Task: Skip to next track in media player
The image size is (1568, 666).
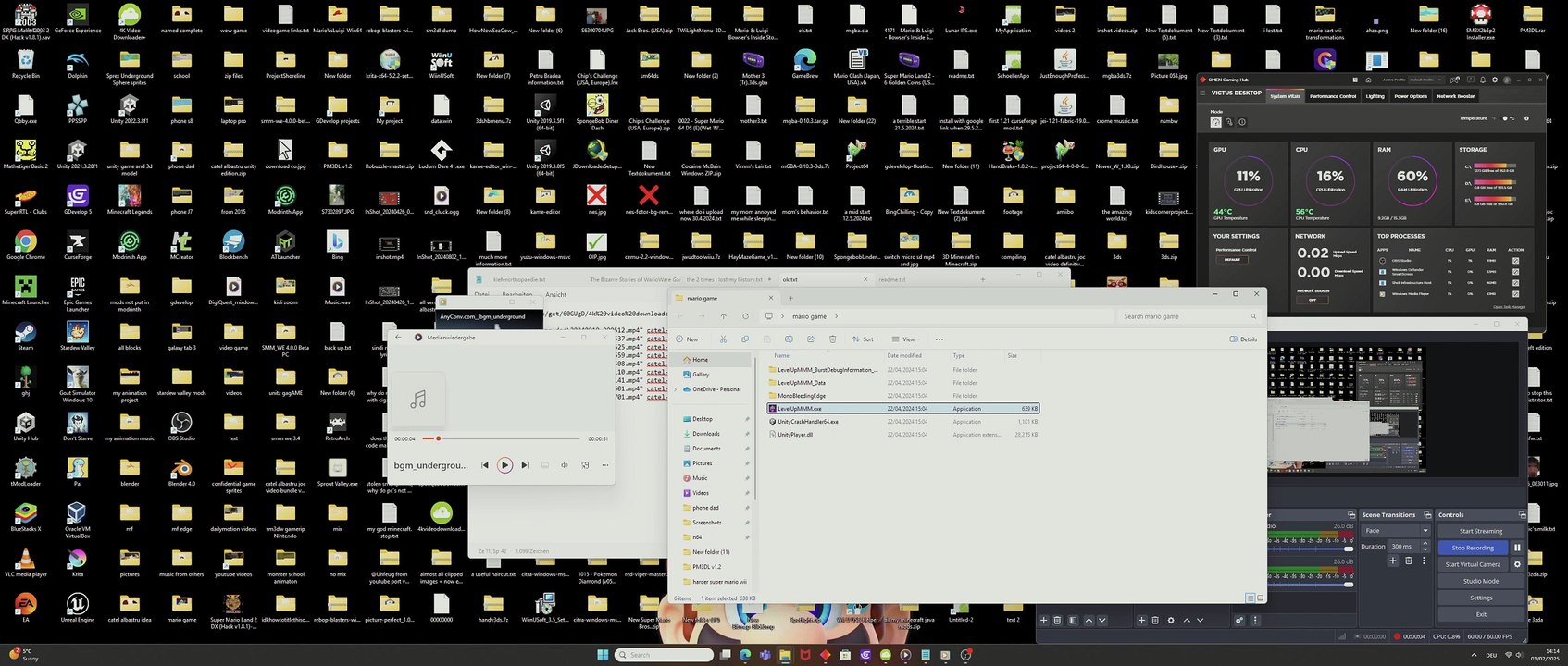Action: coord(525,465)
